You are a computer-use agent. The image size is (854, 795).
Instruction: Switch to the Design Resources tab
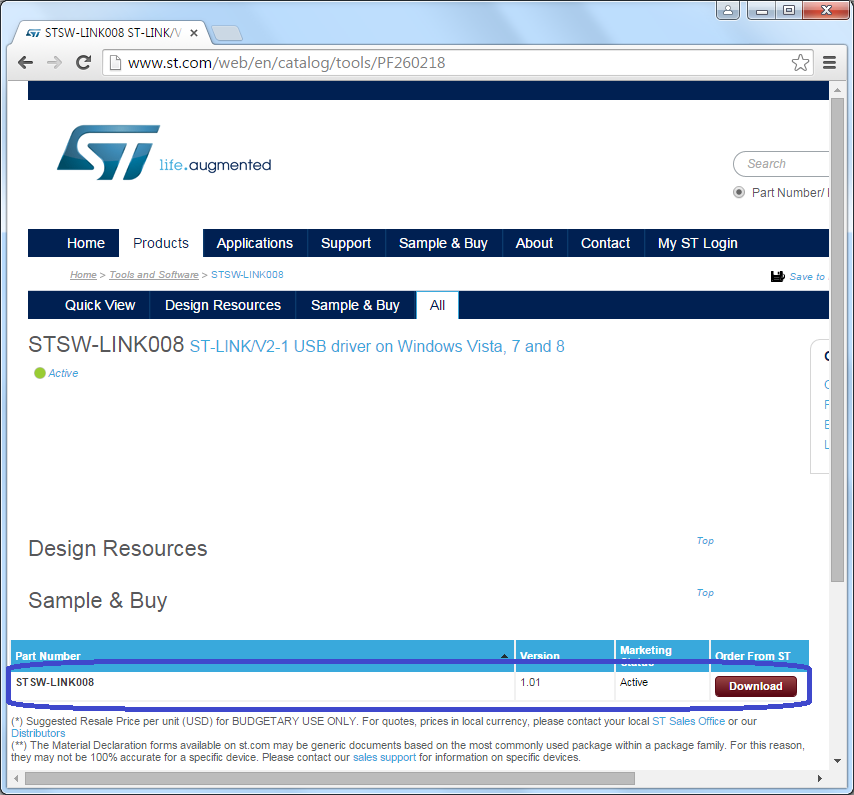point(223,305)
